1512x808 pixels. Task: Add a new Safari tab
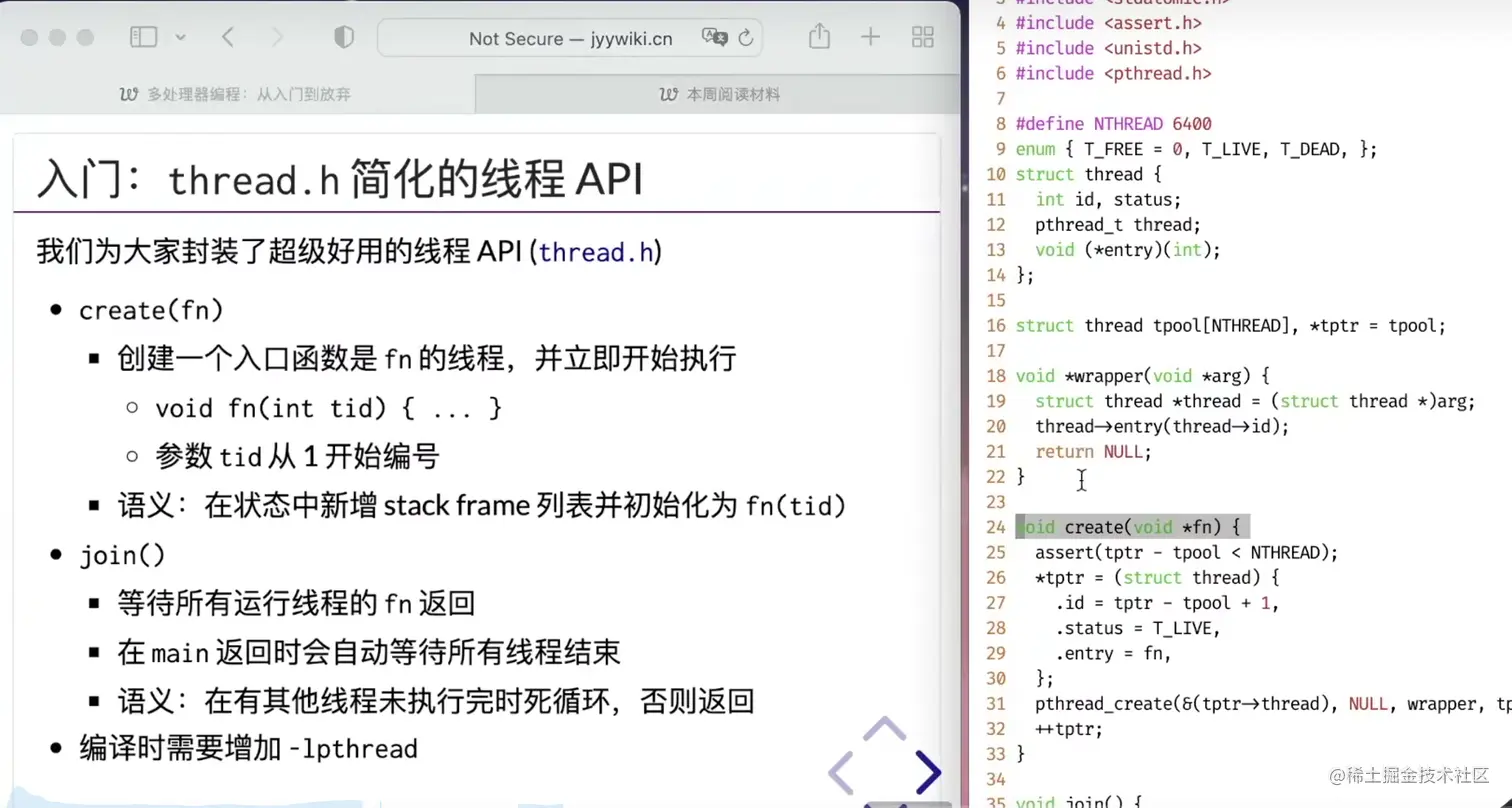tap(871, 38)
